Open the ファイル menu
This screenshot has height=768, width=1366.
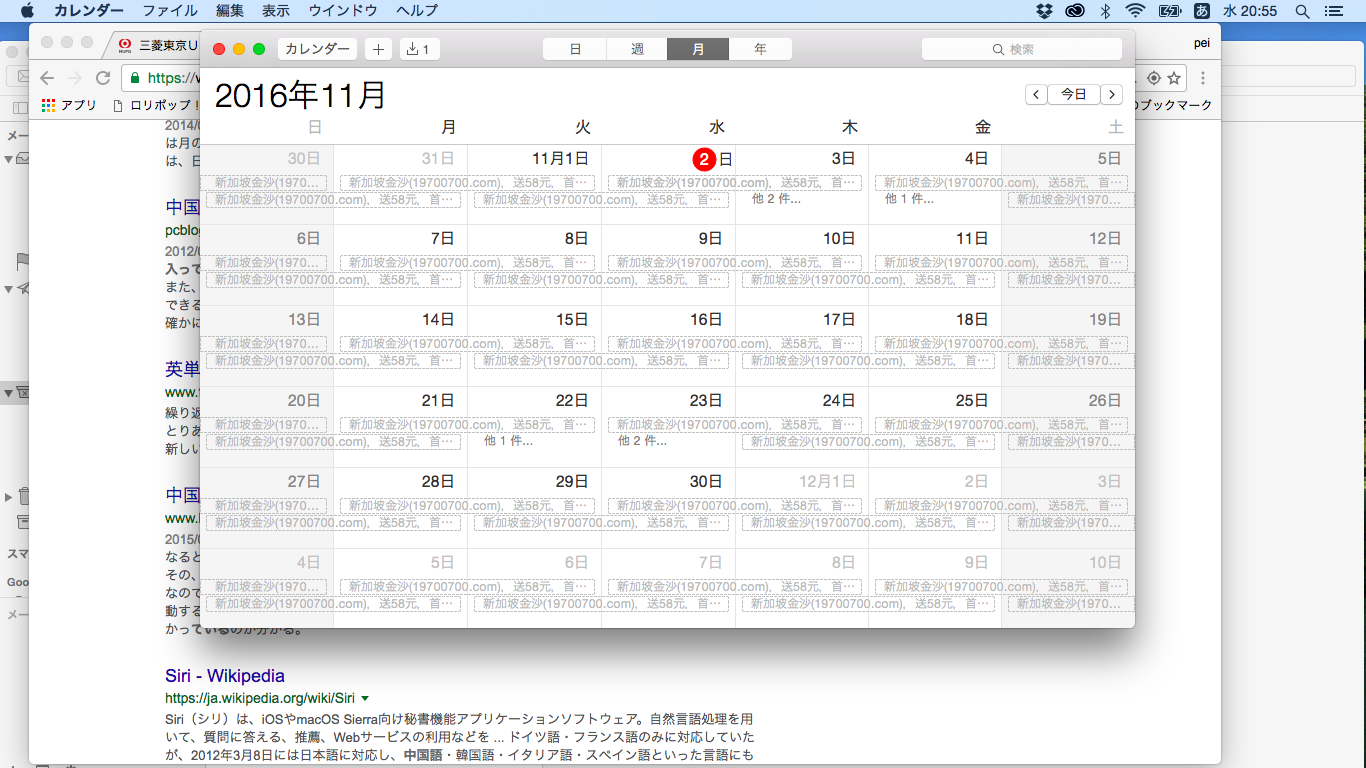coord(170,11)
